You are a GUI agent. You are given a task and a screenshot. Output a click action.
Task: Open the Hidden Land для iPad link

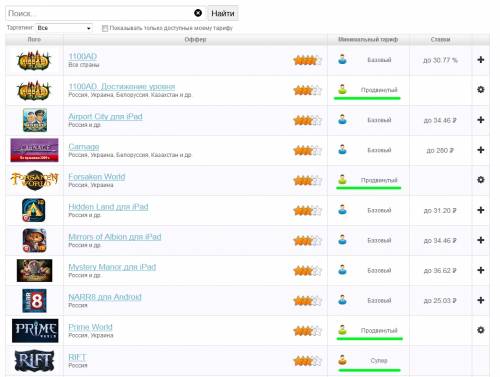pyautogui.click(x=108, y=207)
